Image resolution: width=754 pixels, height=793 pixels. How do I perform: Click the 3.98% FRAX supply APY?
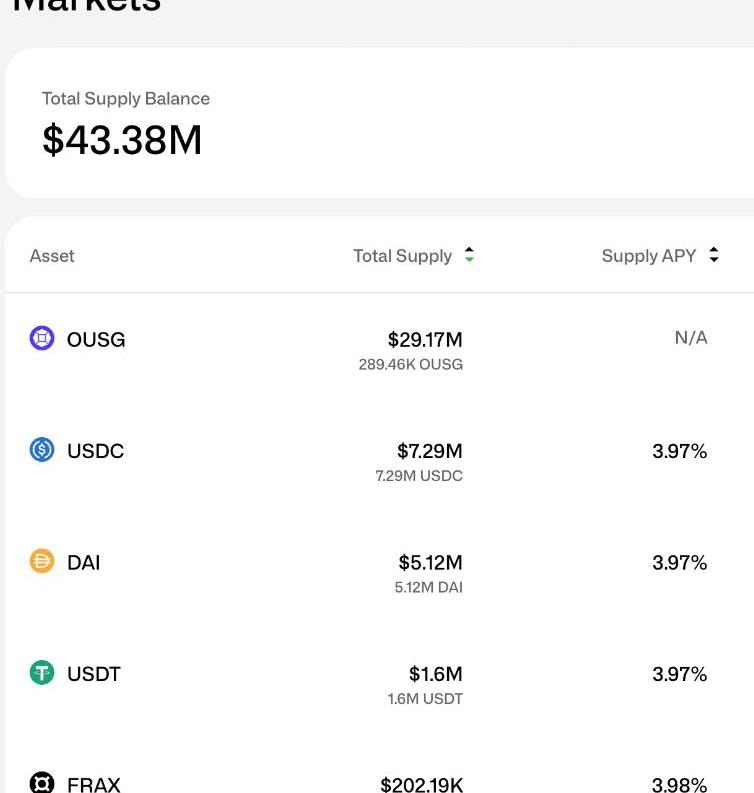[679, 785]
